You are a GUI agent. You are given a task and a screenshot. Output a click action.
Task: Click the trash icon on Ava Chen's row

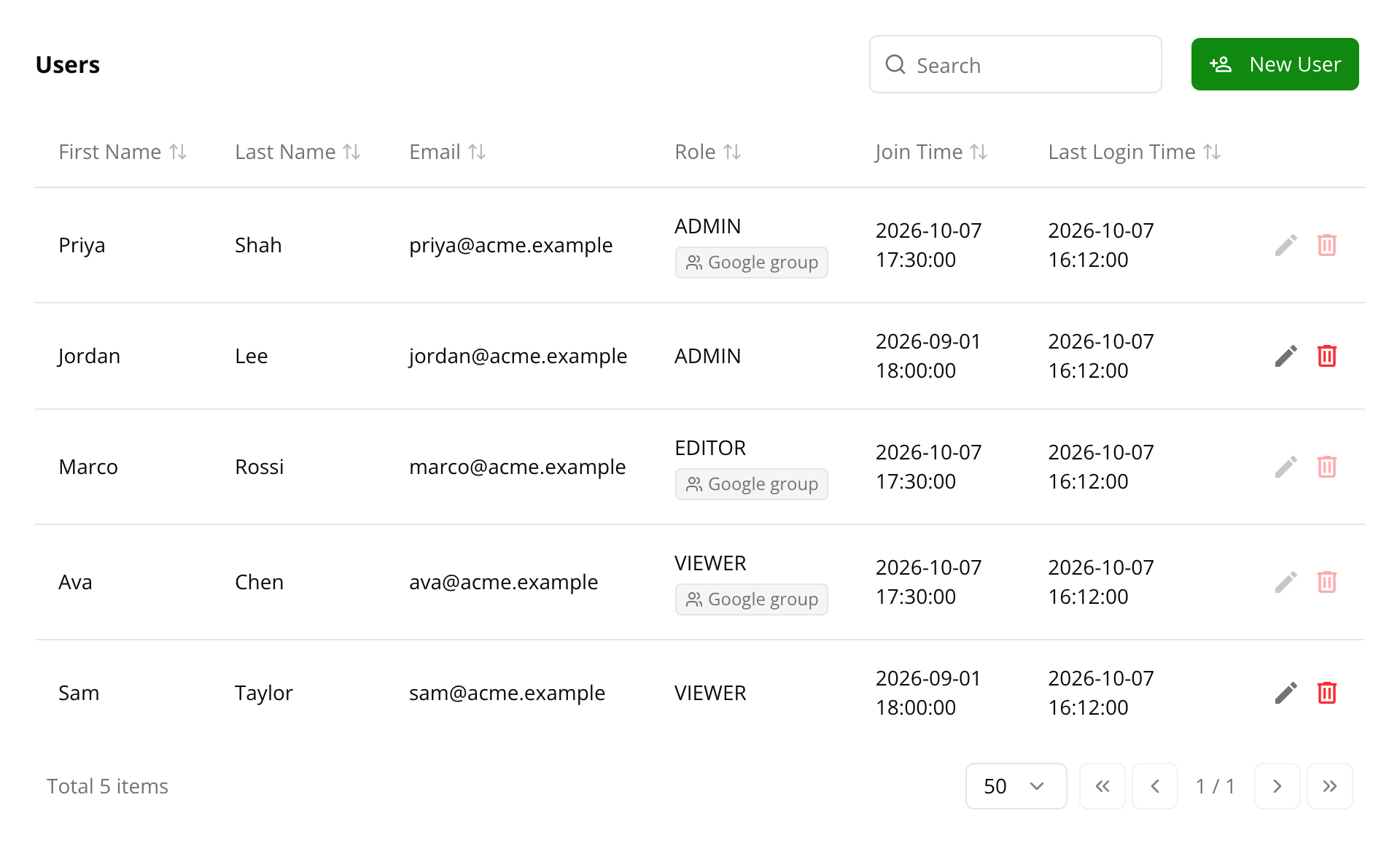pos(1326,582)
